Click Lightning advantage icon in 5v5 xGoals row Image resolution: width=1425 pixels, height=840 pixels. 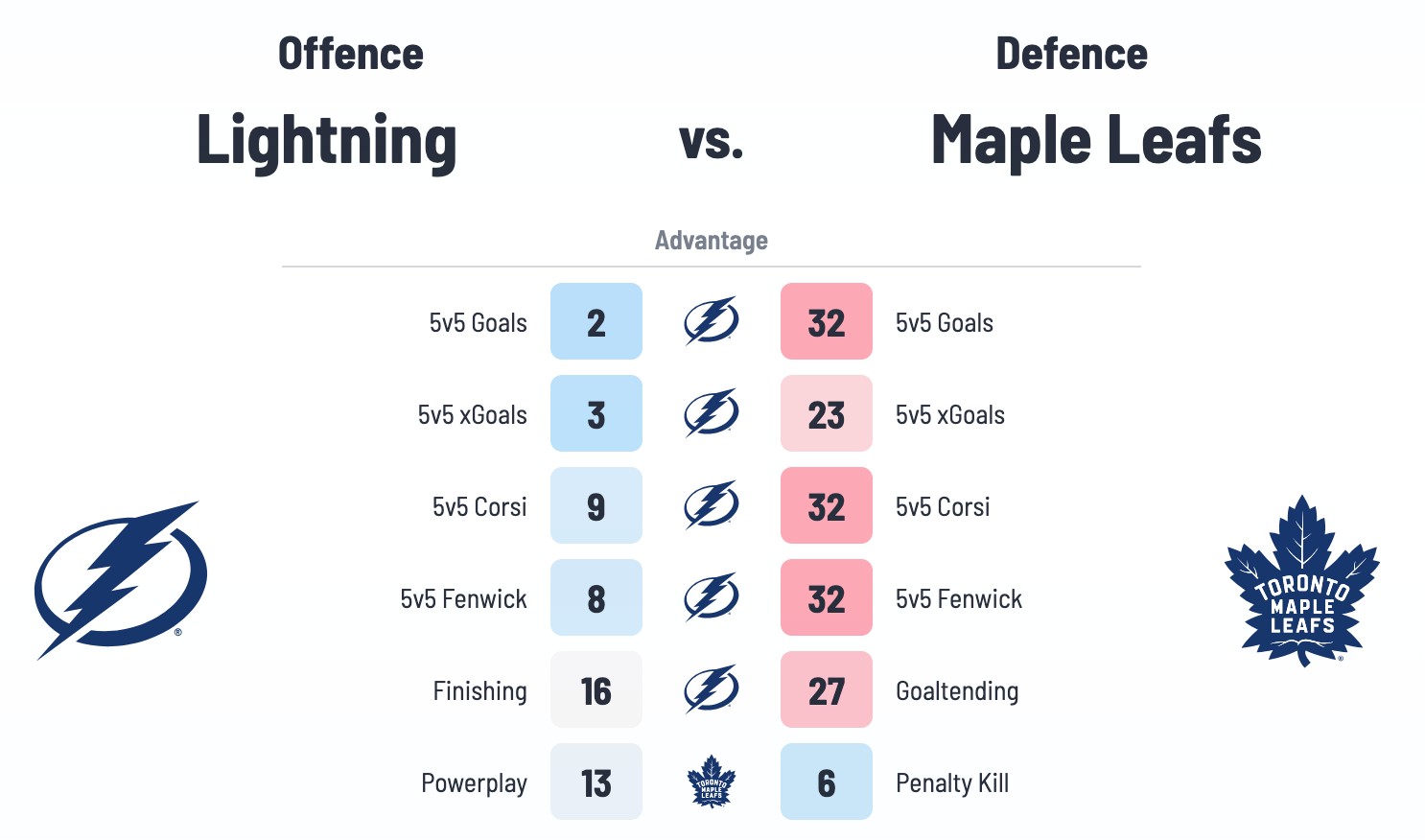711,413
